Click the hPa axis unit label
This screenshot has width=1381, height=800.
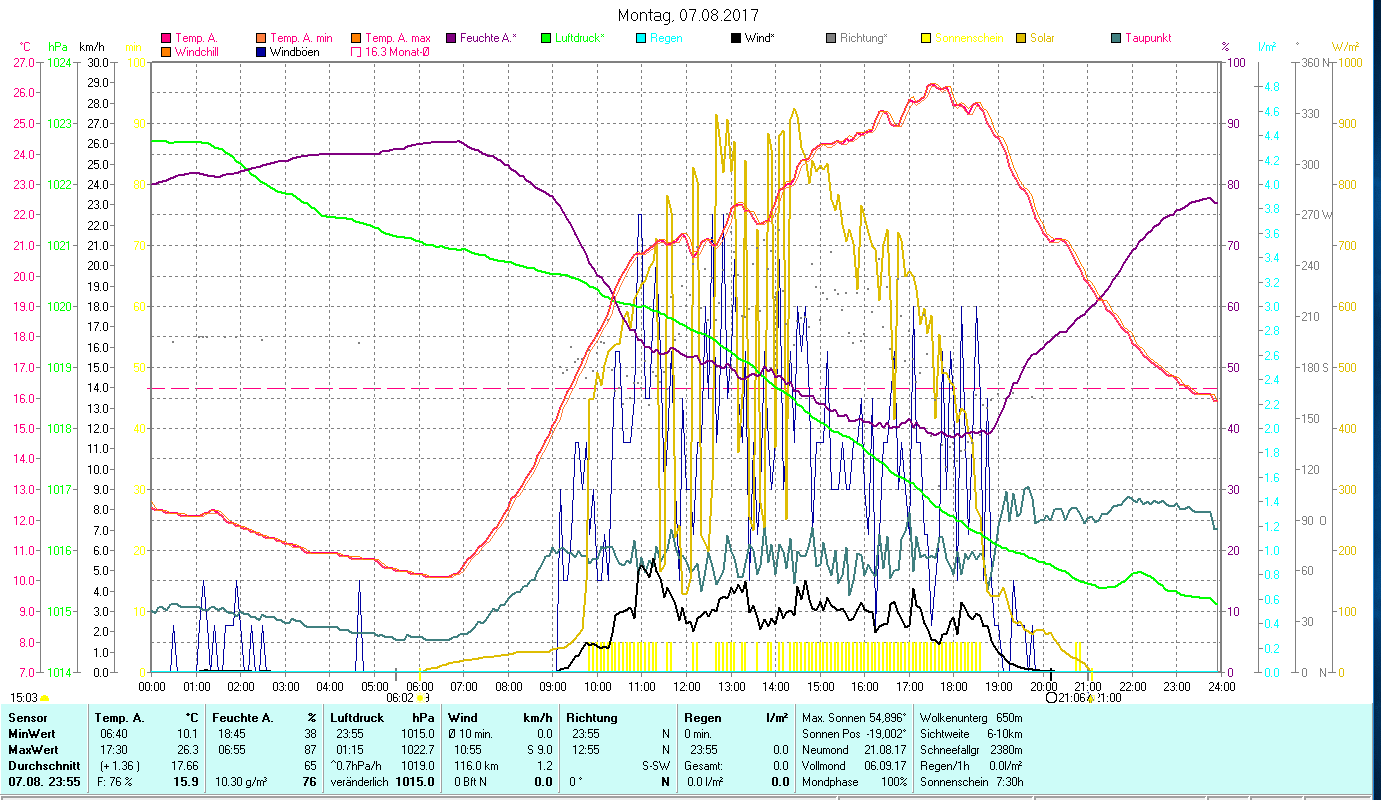(x=57, y=47)
